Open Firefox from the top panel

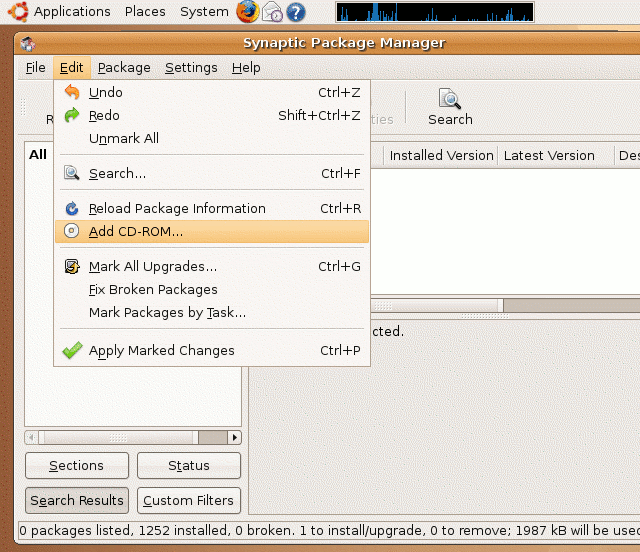(247, 11)
